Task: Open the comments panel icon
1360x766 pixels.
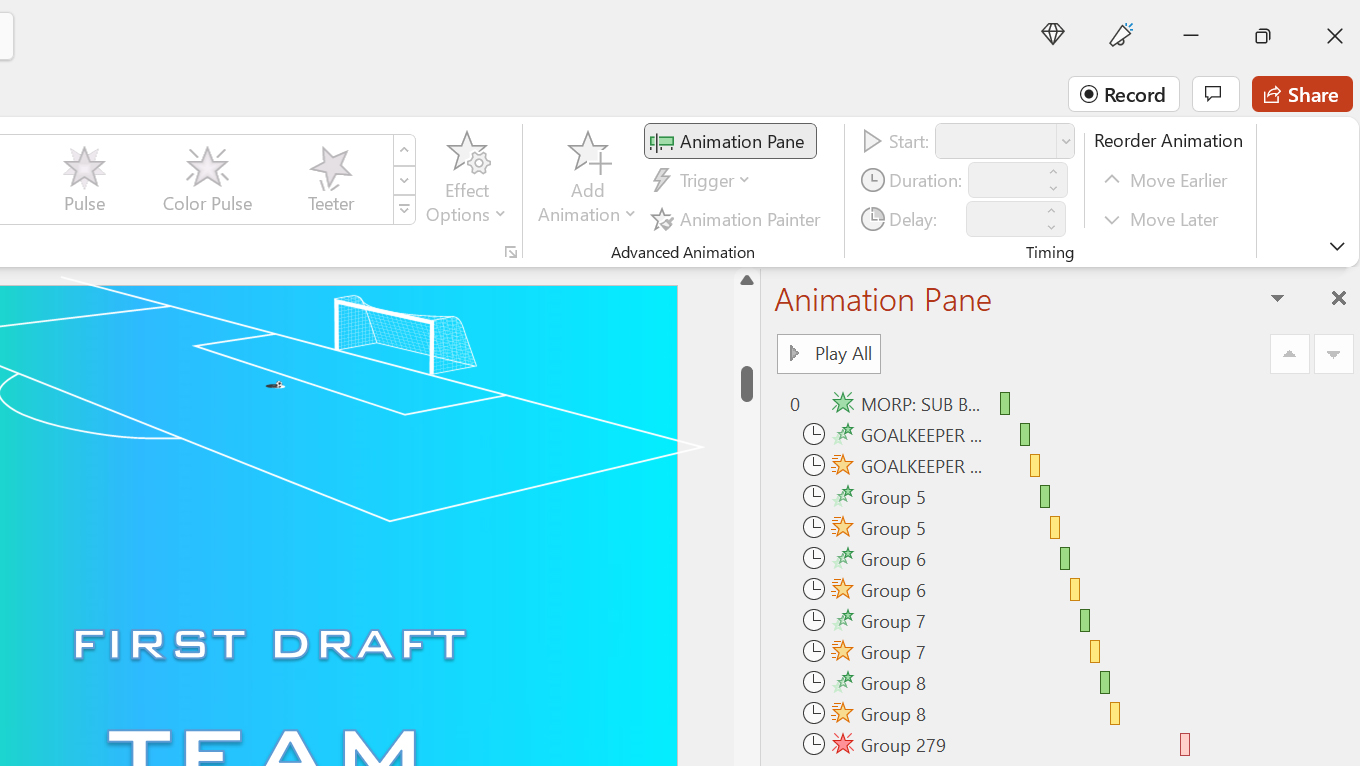Action: [x=1215, y=94]
